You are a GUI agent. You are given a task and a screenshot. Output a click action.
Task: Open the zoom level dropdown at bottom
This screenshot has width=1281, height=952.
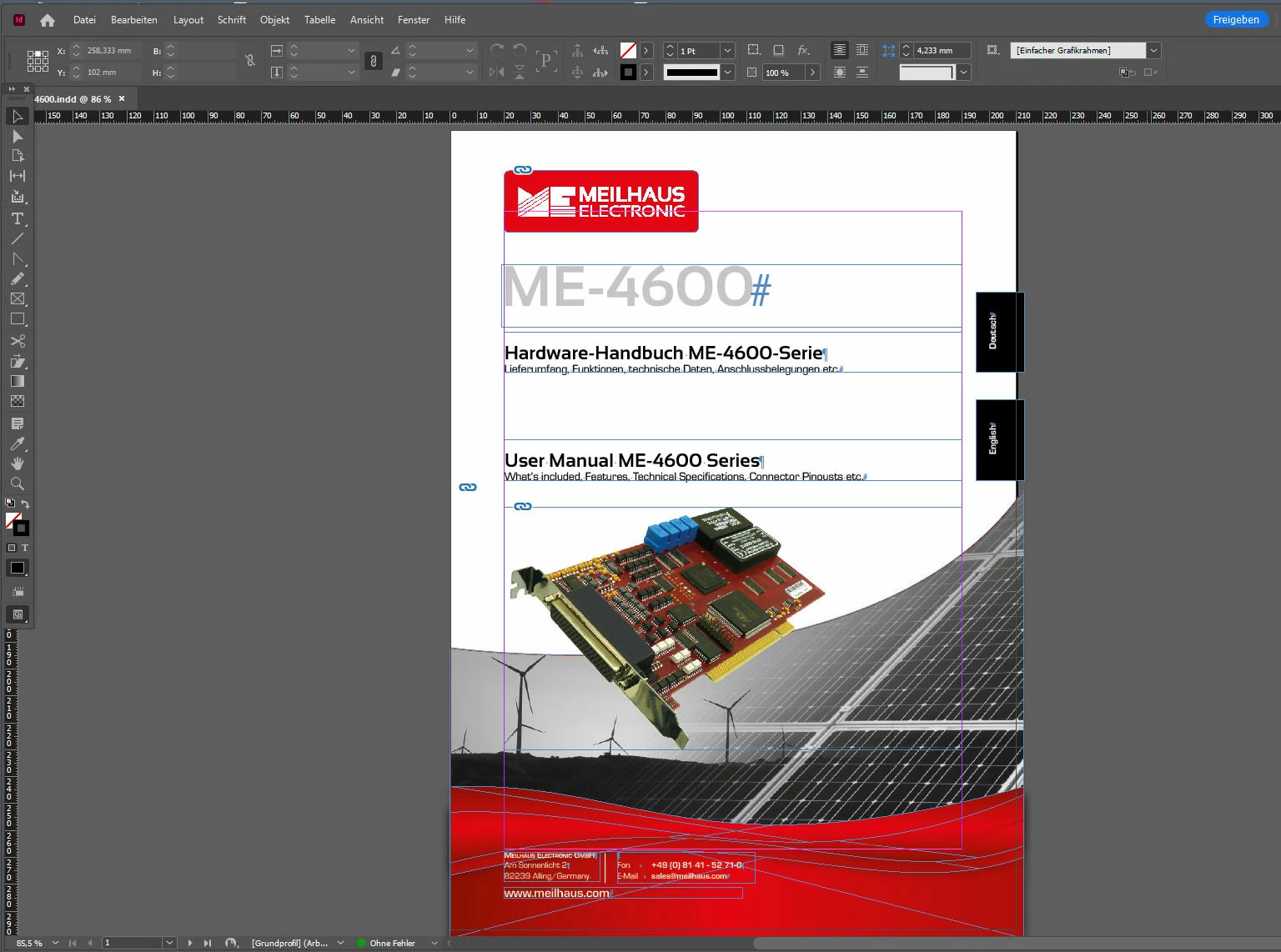pos(55,943)
